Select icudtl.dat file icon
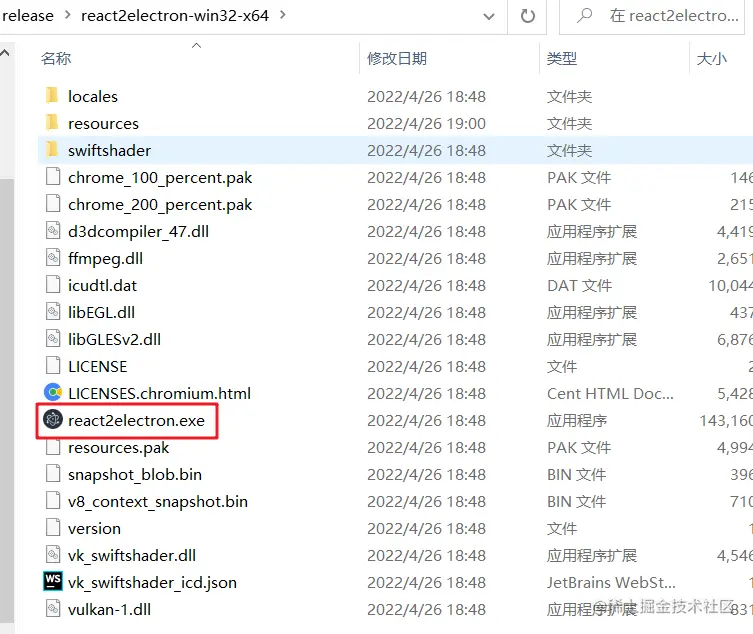This screenshot has width=753, height=634. click(53, 284)
